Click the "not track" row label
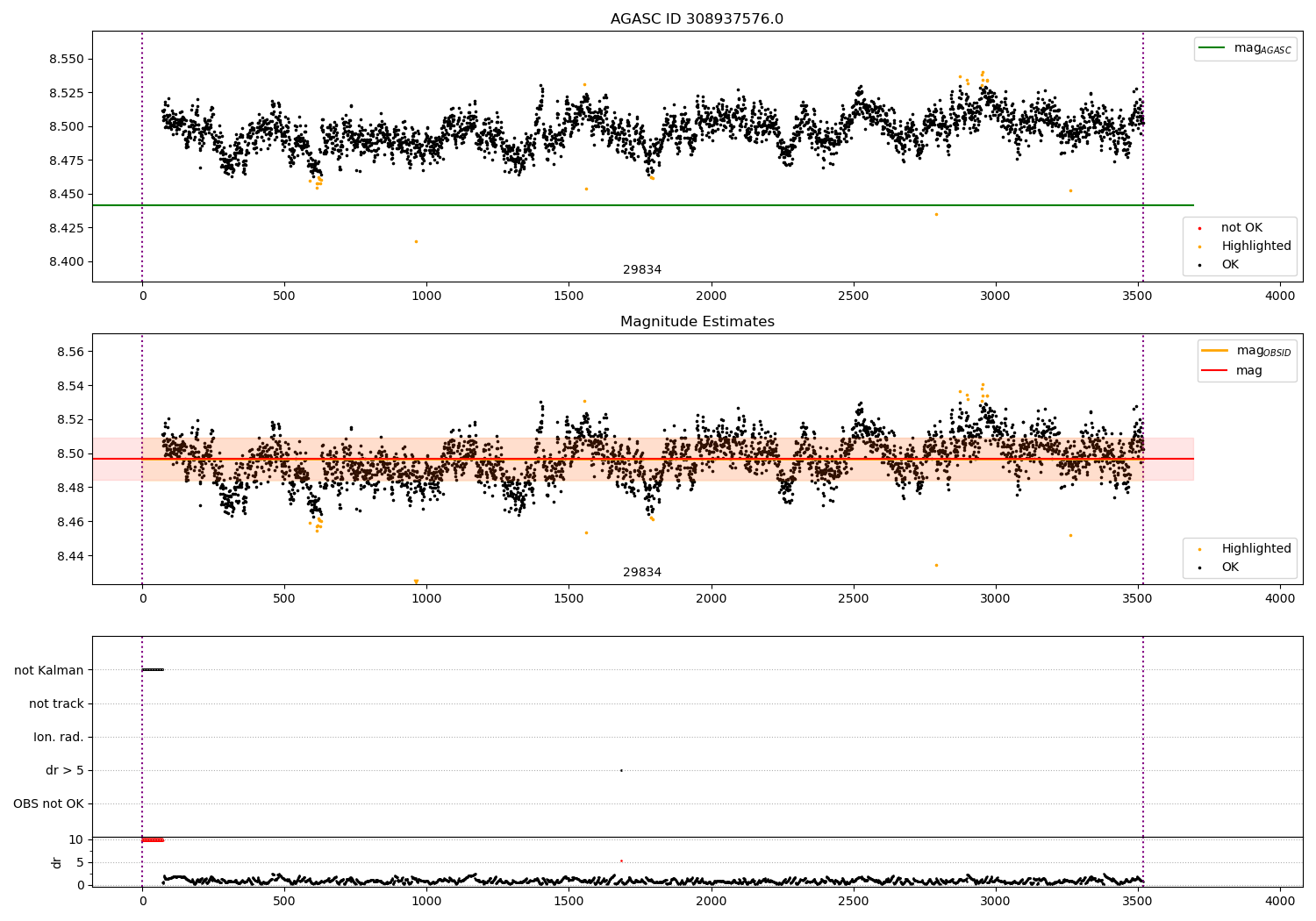 [x=56, y=703]
